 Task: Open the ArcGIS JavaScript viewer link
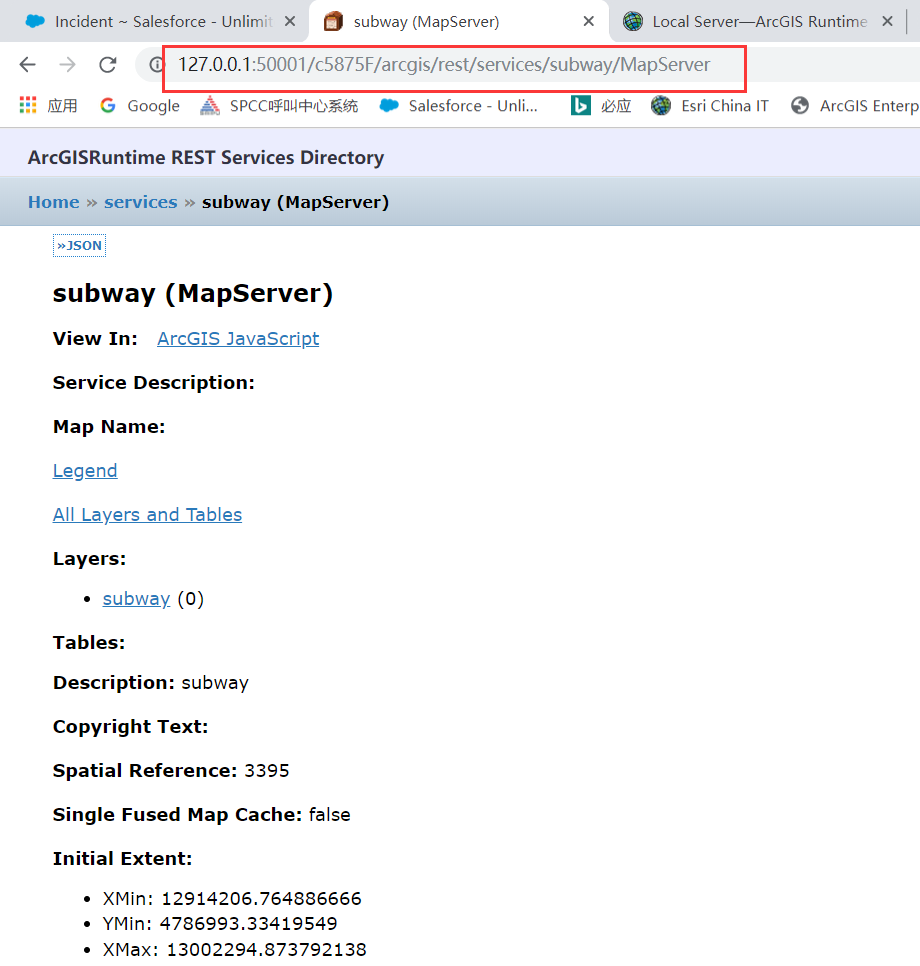pyautogui.click(x=237, y=339)
